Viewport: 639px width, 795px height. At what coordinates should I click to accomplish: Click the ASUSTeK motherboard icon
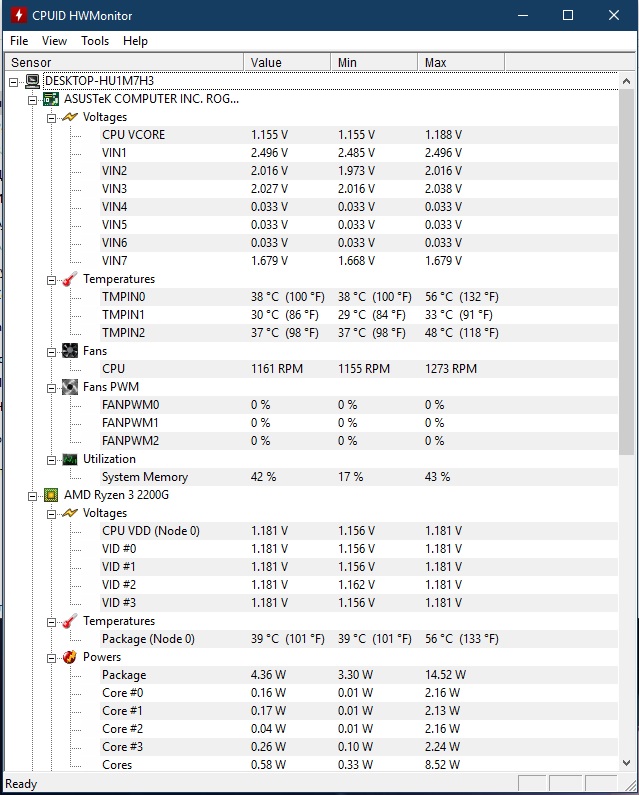[51, 99]
